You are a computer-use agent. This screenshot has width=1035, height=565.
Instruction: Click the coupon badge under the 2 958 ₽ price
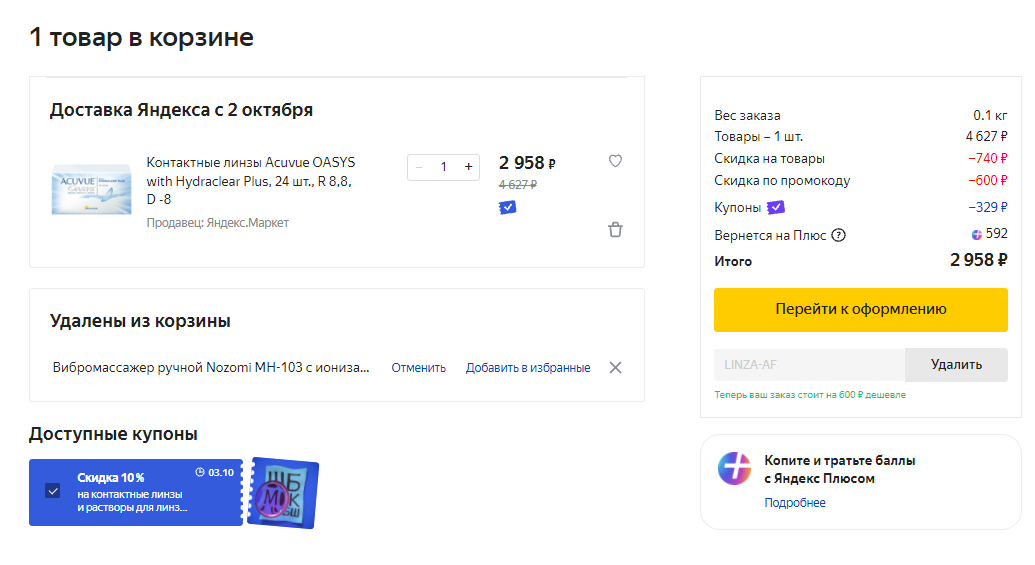pos(508,207)
